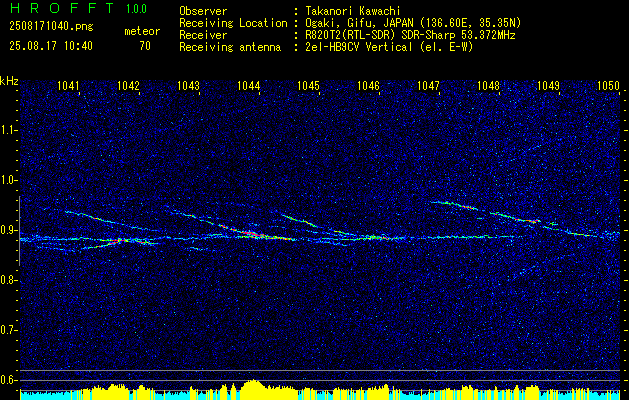Click time axis marker 1043
The width and height of the screenshot is (629, 400).
[189, 85]
